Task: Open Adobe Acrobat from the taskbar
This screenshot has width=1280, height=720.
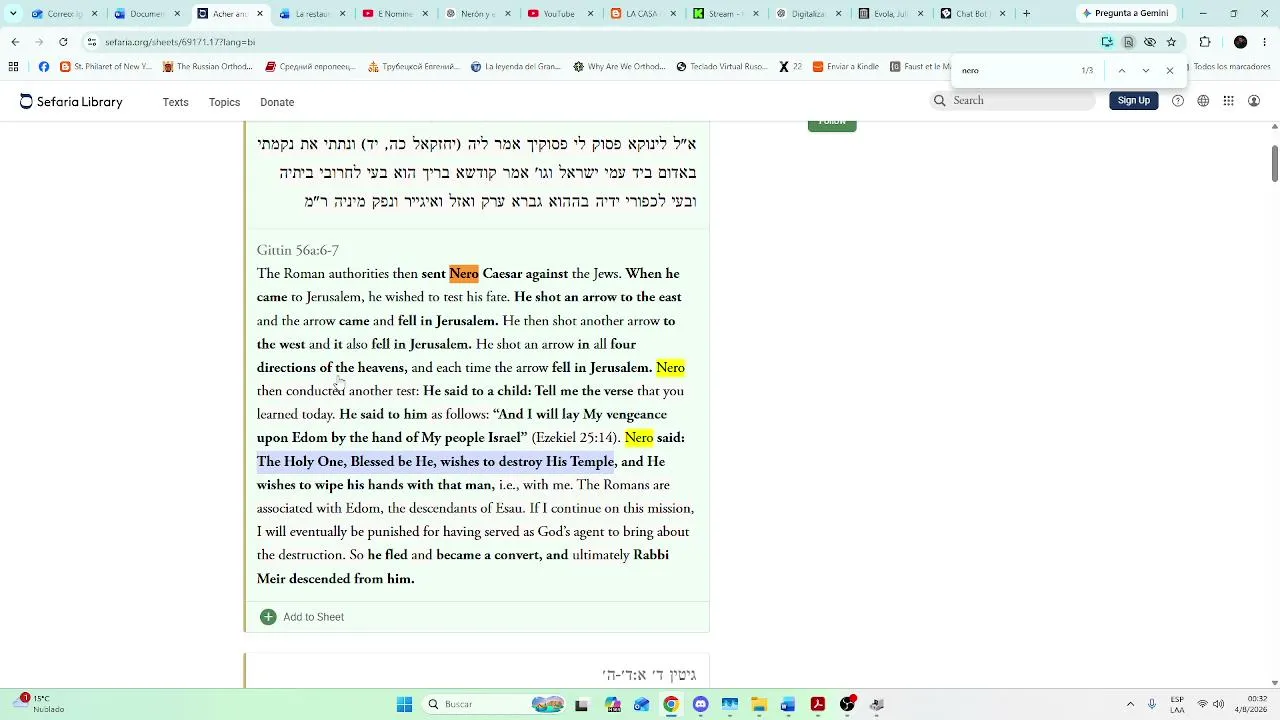Action: pos(817,704)
